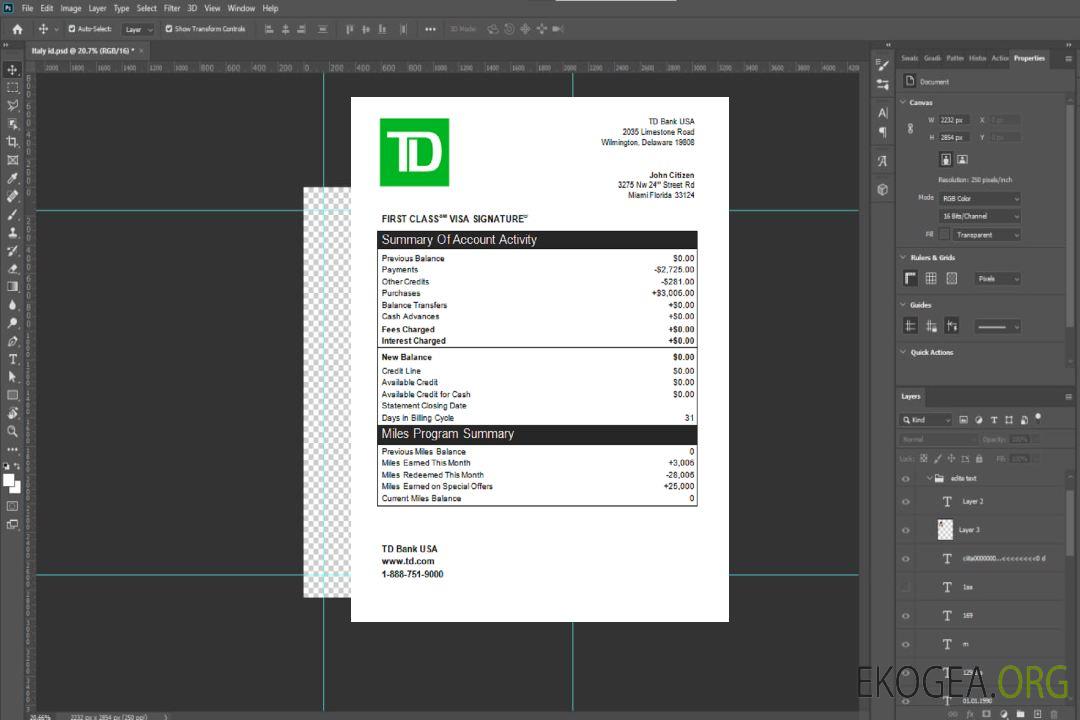Open the Filter menu
Screen dimensions: 1080x720
[172, 8]
